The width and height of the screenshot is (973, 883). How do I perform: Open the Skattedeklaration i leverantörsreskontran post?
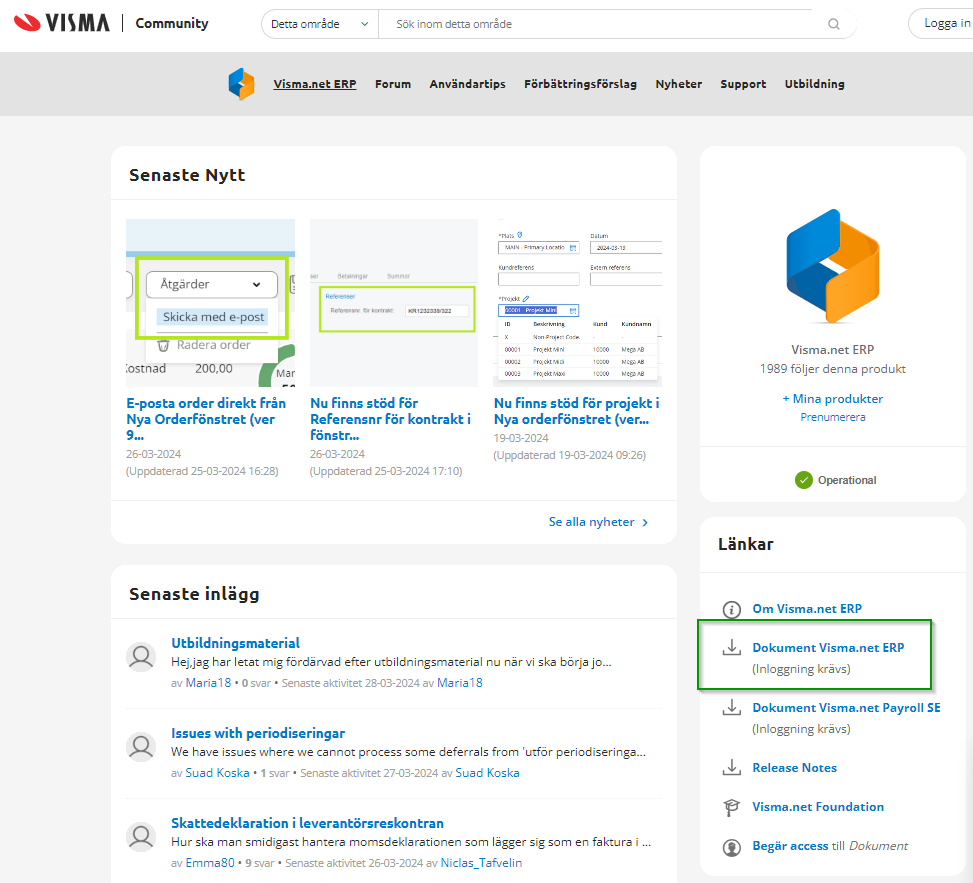[x=307, y=823]
